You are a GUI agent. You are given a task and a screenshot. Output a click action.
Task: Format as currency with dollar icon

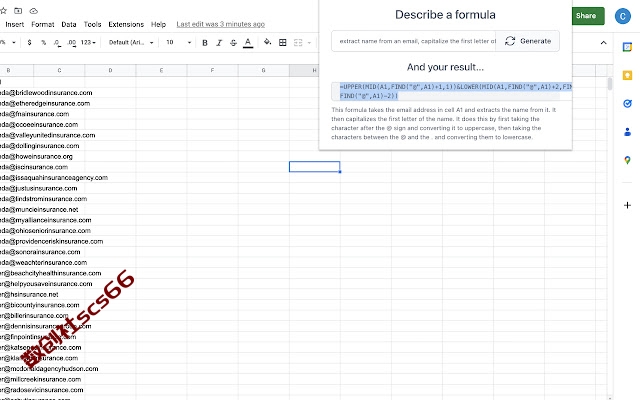point(29,42)
